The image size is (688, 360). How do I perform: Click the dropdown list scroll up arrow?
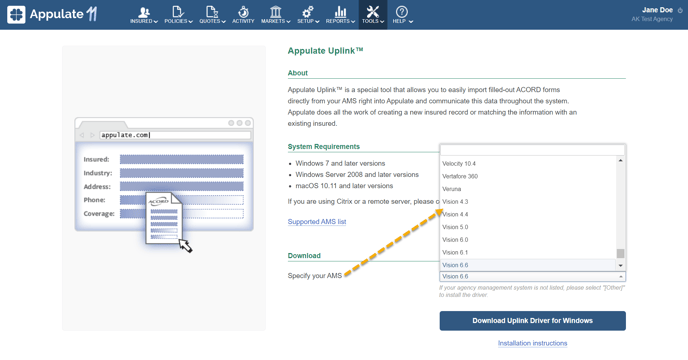coord(620,161)
